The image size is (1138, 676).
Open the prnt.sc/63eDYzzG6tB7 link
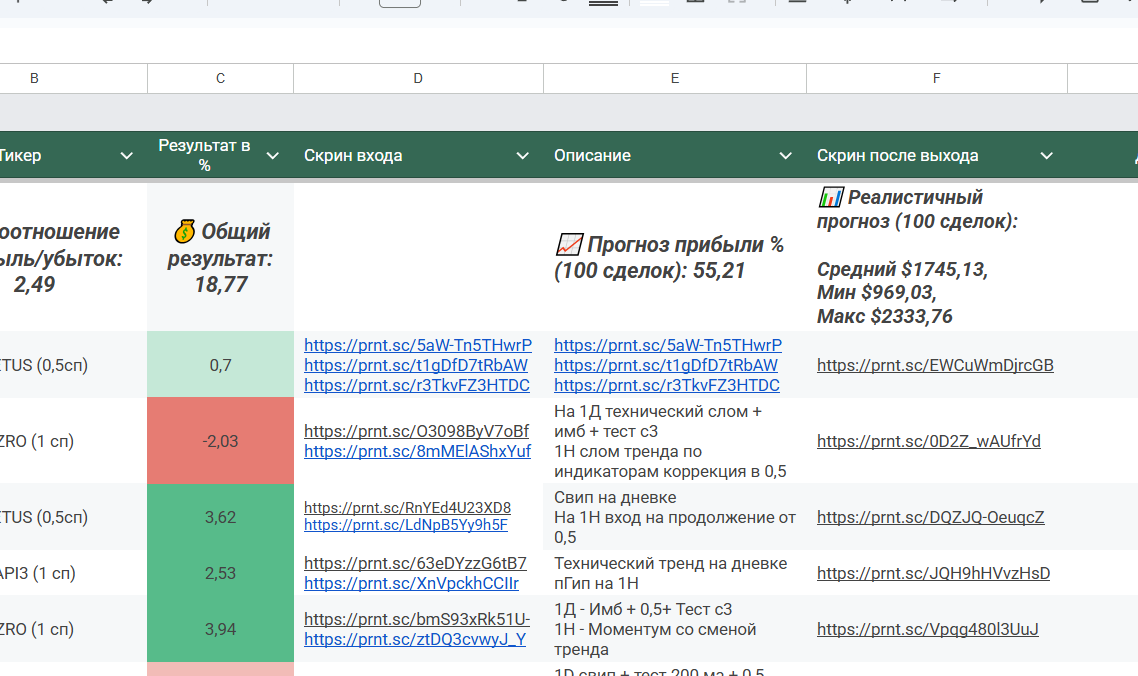click(415, 563)
